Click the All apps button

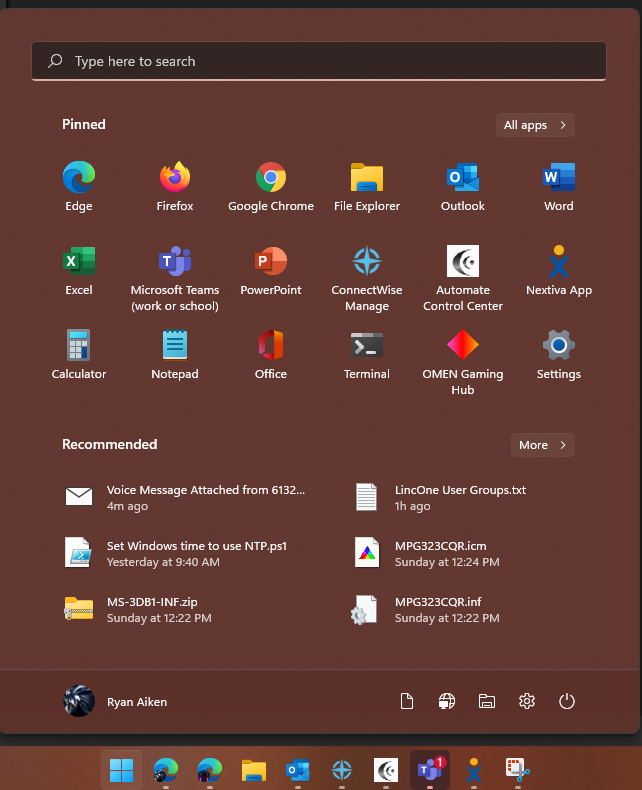(535, 125)
